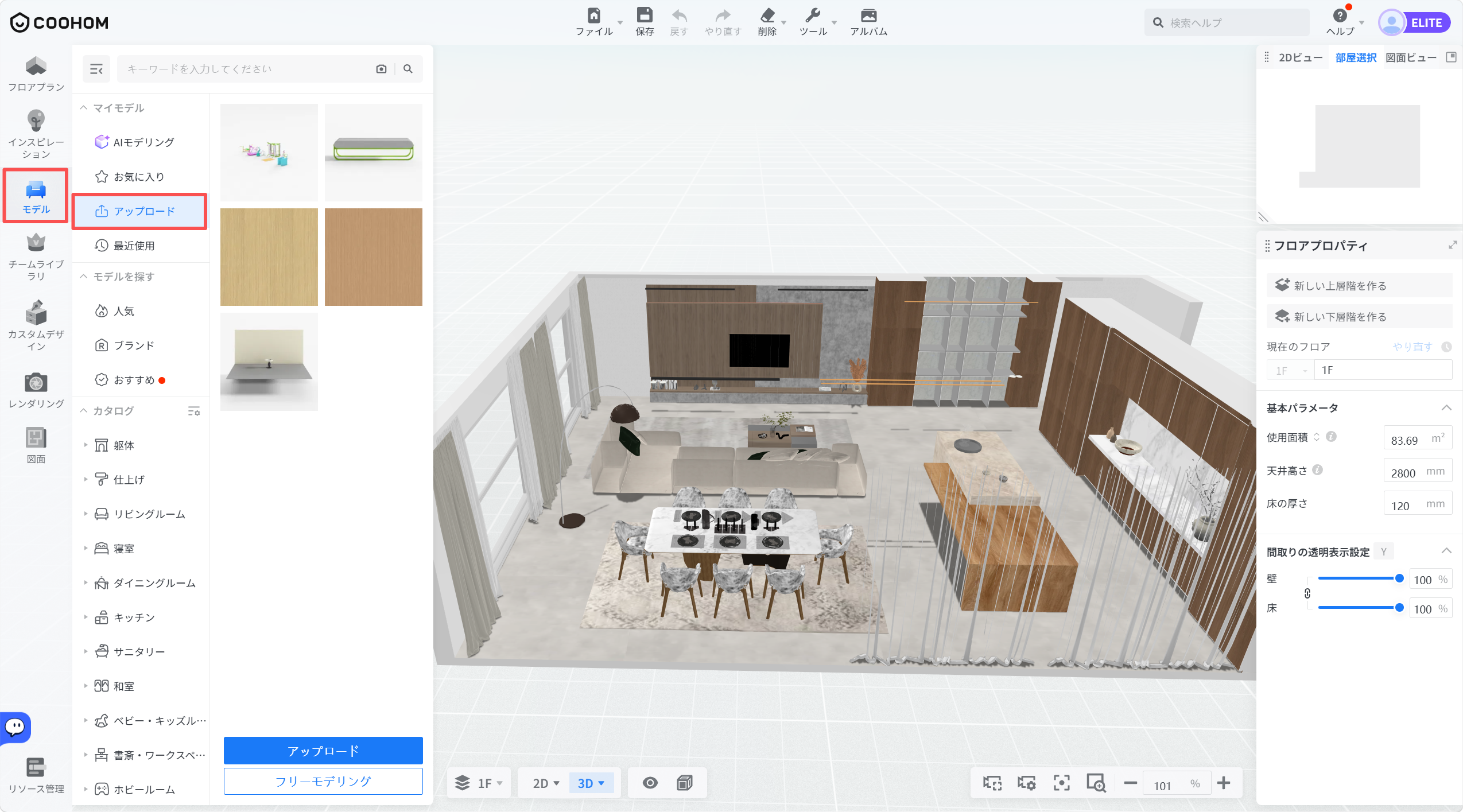Click 新しい下層階を作る
Image resolution: width=1463 pixels, height=812 pixels.
click(x=1359, y=317)
